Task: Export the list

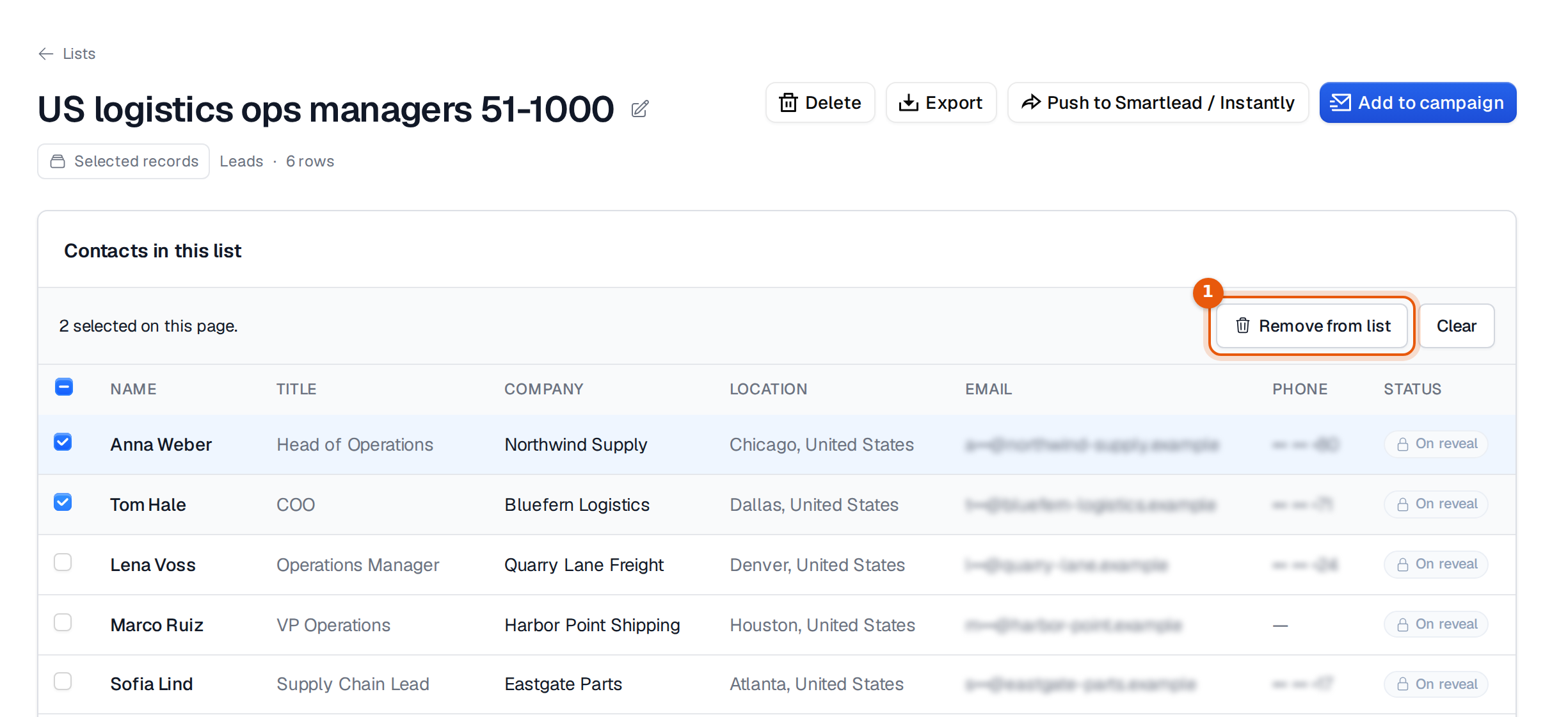Action: coord(941,102)
